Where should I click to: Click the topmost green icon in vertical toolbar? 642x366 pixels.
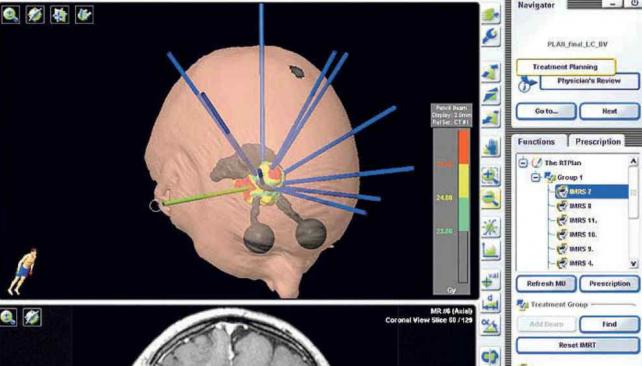(x=491, y=14)
